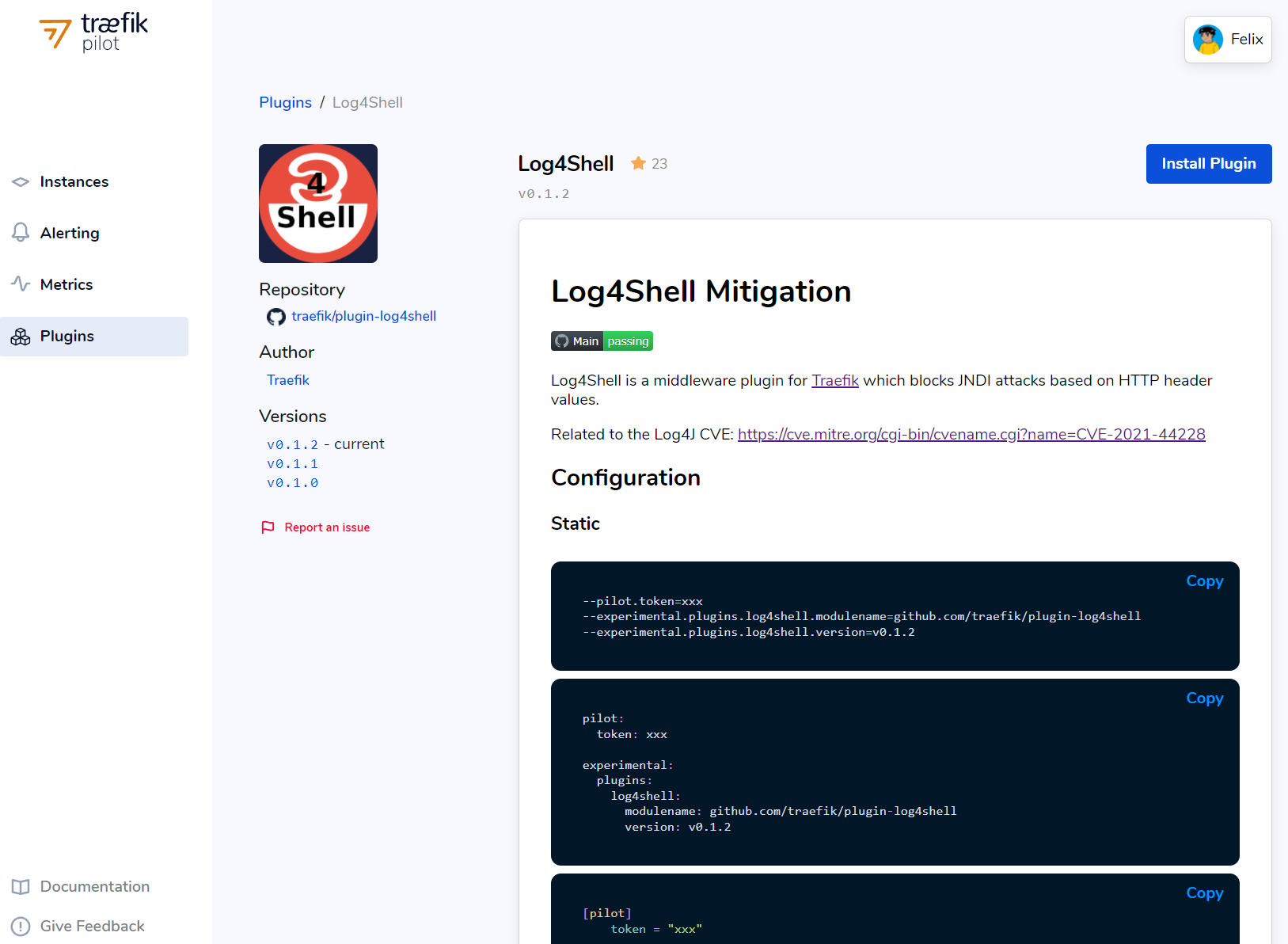Click the Metrics pulse icon
The image size is (1288, 944).
click(21, 284)
